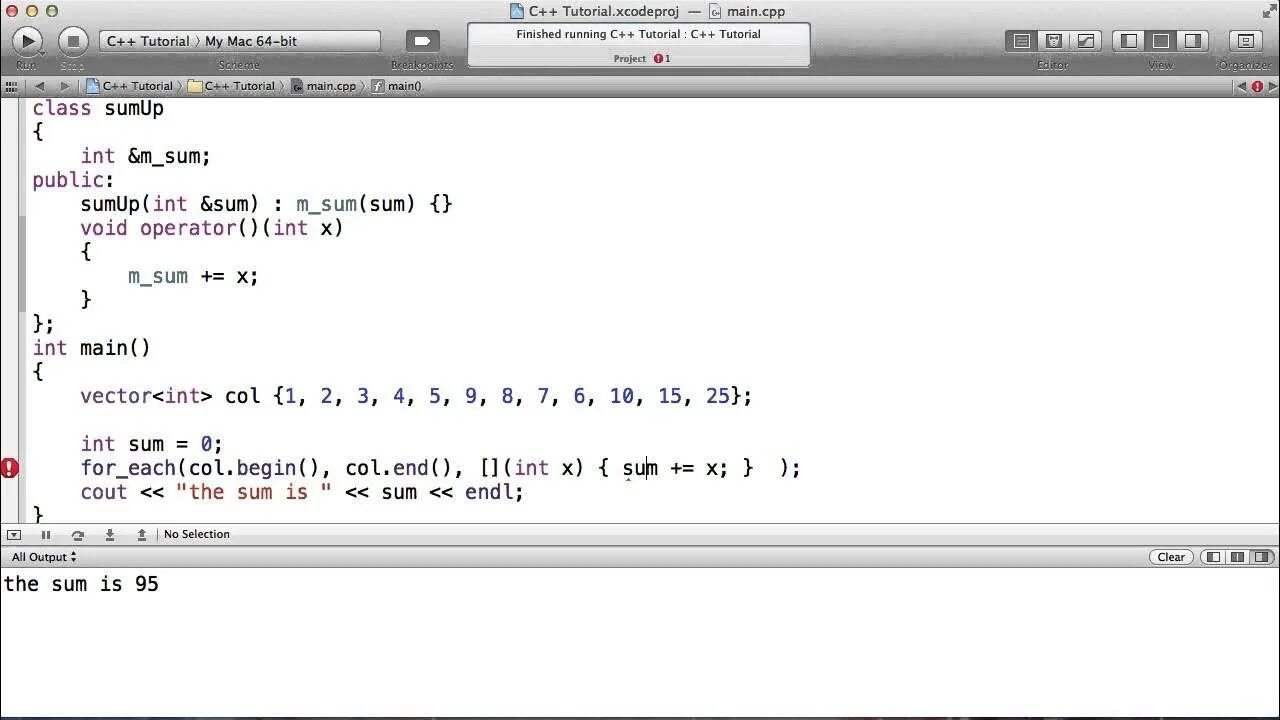Pause program execution in debug bar
The height and width of the screenshot is (720, 1280).
[x=45, y=535]
